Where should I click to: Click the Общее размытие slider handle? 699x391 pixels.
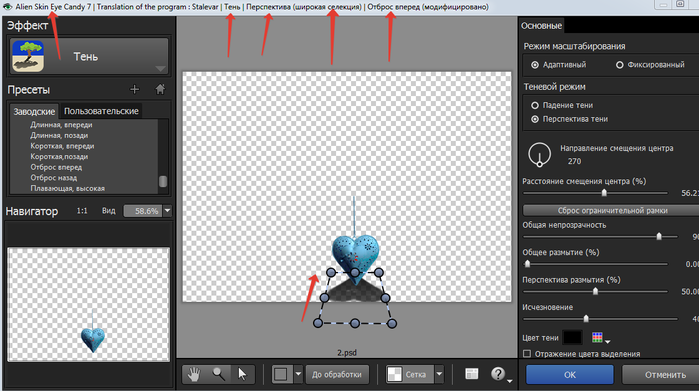527,263
